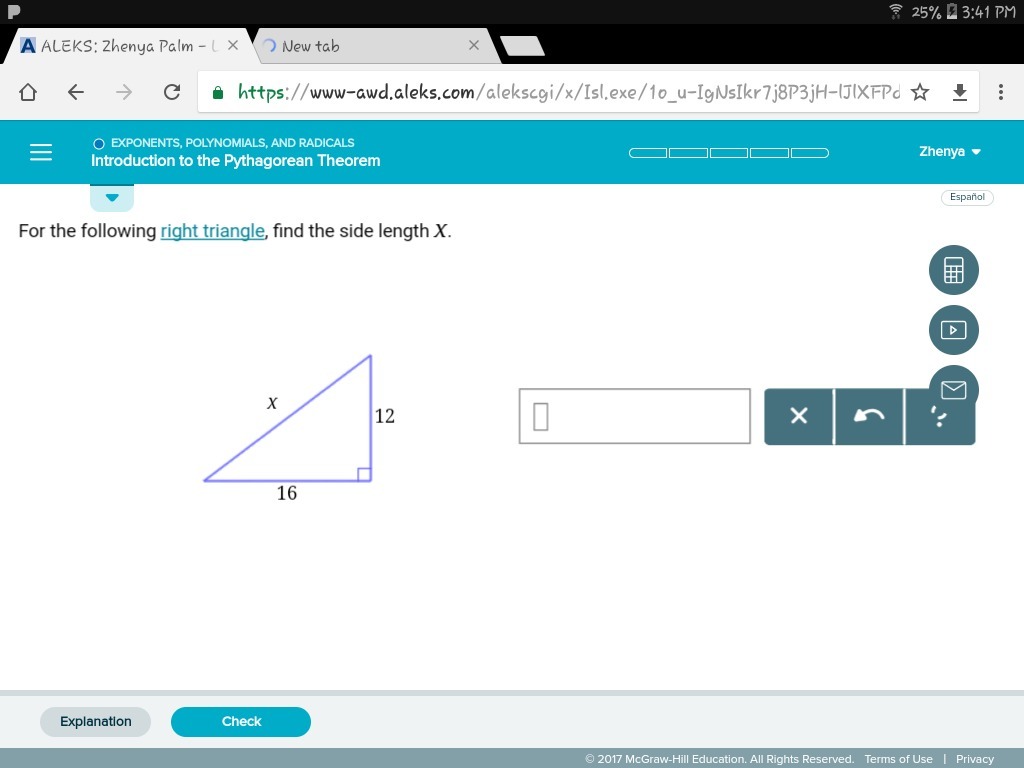The height and width of the screenshot is (768, 1024).
Task: Open the calculator tool
Action: tap(953, 270)
